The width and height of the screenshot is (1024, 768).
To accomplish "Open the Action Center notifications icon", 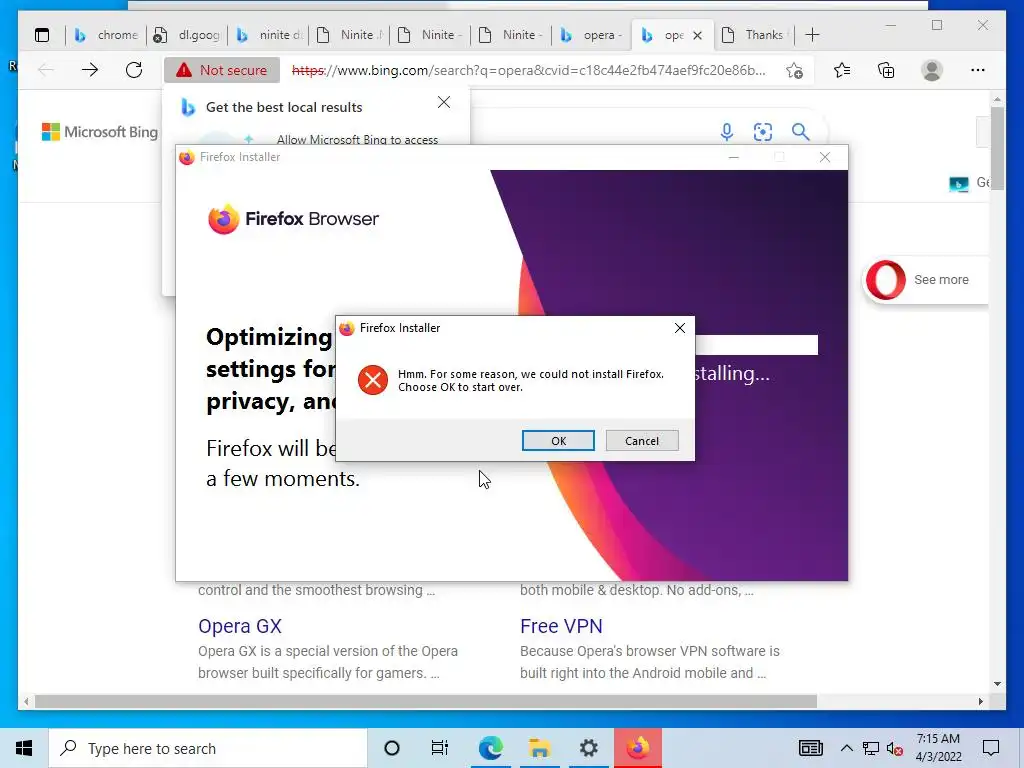I will click(x=991, y=748).
